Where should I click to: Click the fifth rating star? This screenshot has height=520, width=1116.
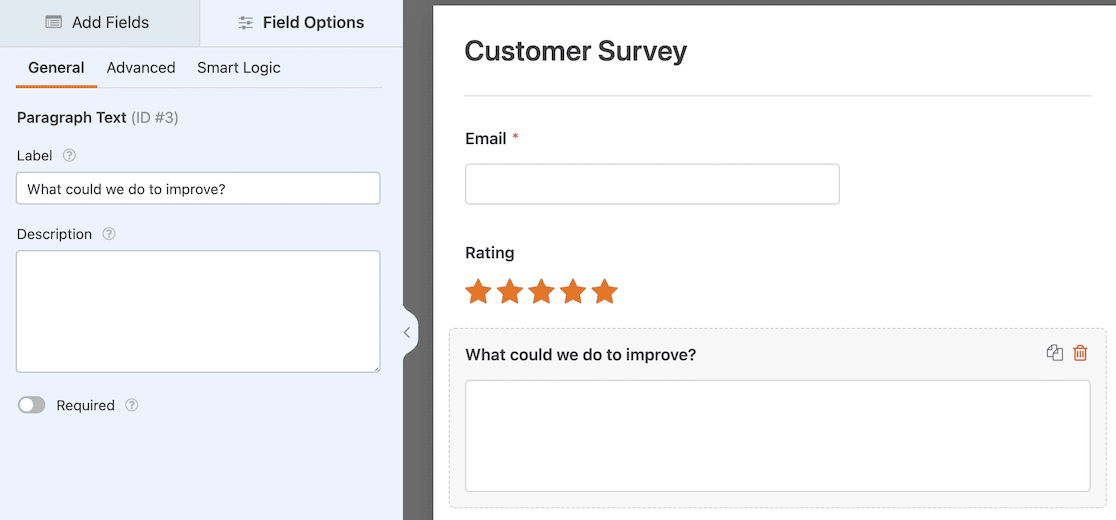pyautogui.click(x=605, y=291)
